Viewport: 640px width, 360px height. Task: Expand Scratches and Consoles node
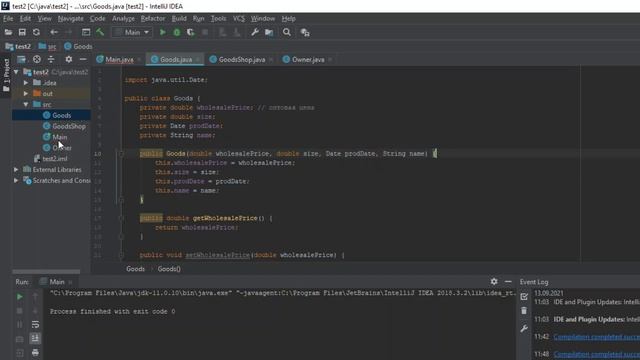pos(16,180)
